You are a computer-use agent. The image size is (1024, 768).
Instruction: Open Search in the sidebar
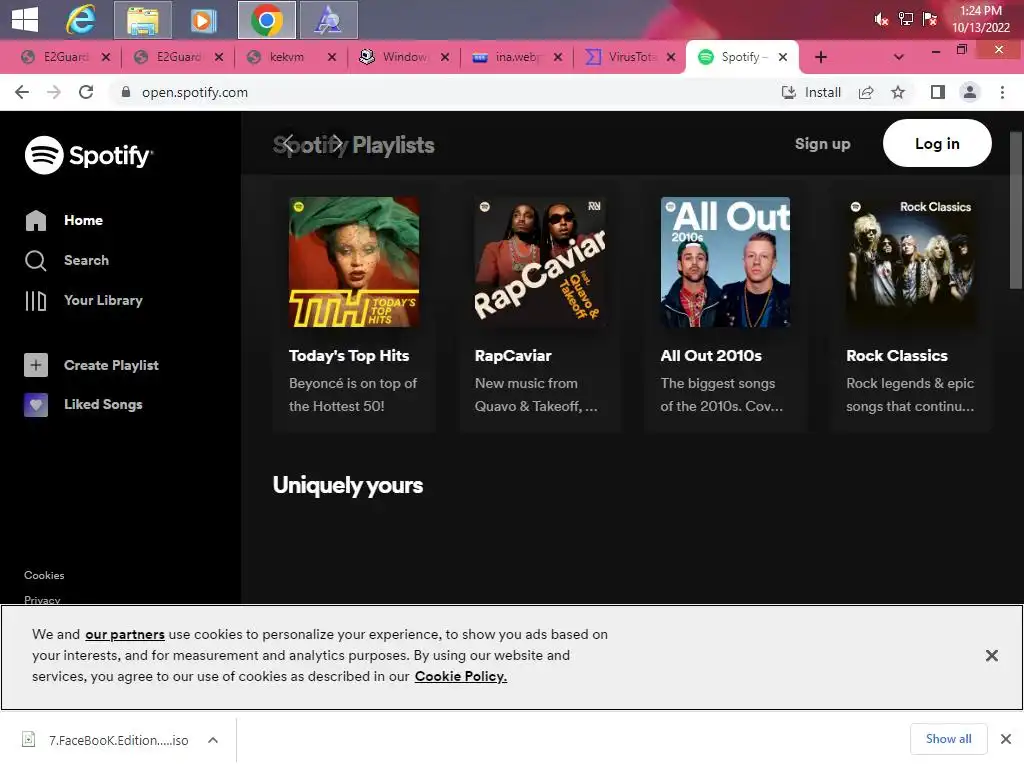(67, 261)
